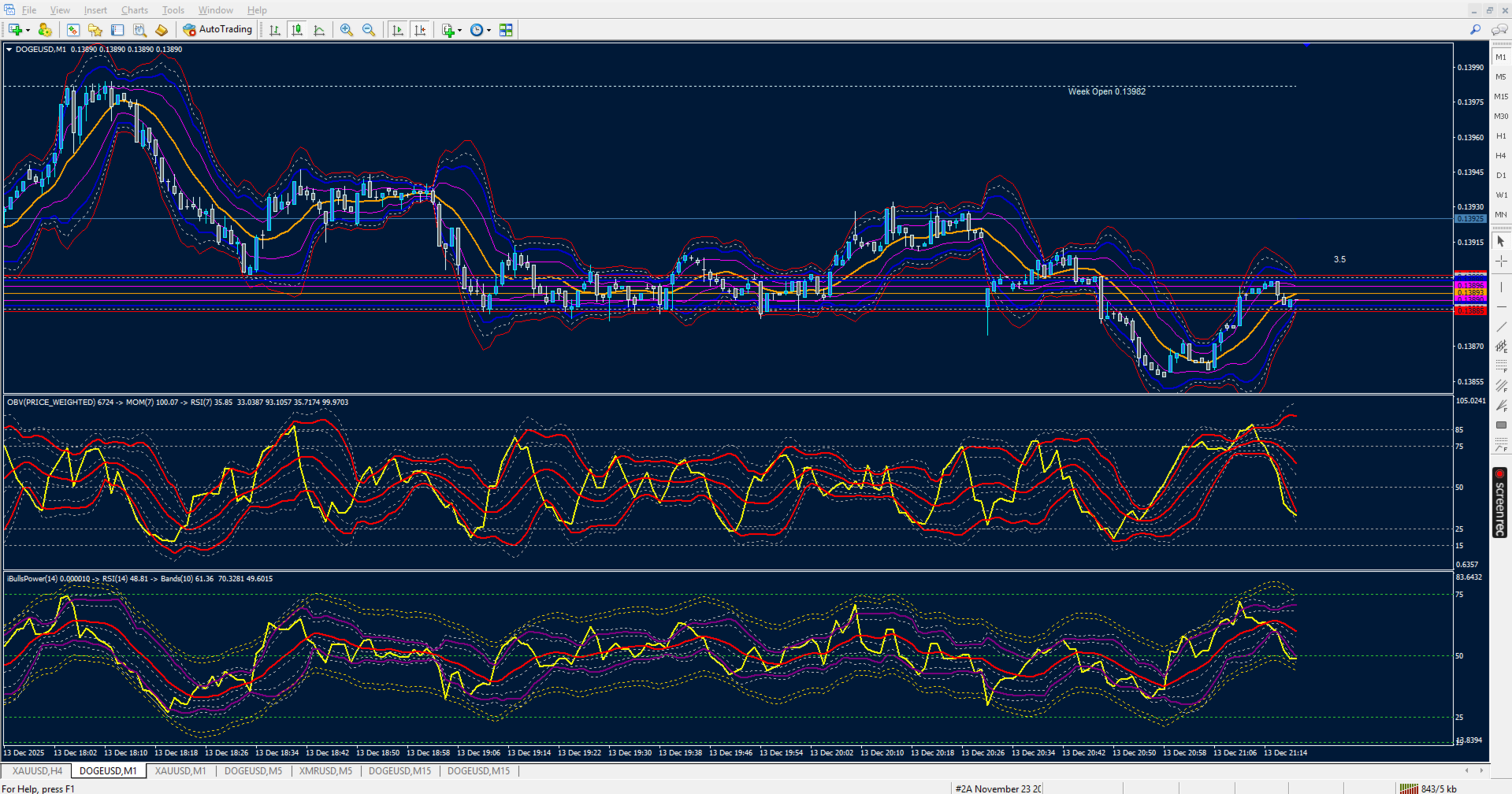Toggle chart Auto Scroll

tap(398, 30)
